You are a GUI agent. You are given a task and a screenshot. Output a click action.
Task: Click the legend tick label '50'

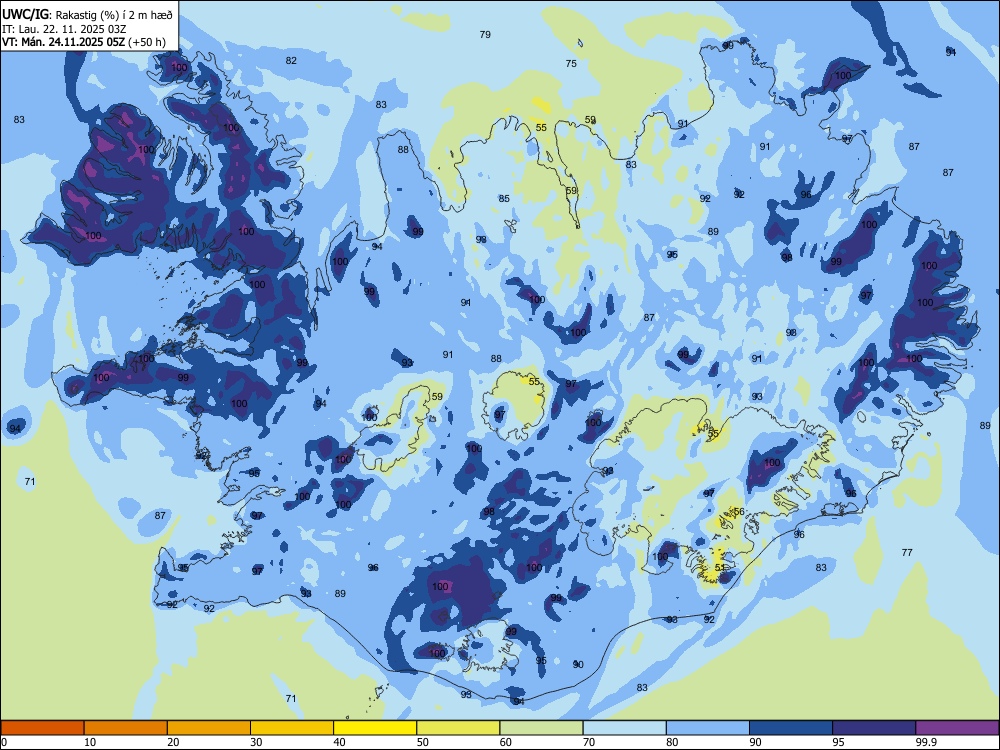click(x=422, y=742)
